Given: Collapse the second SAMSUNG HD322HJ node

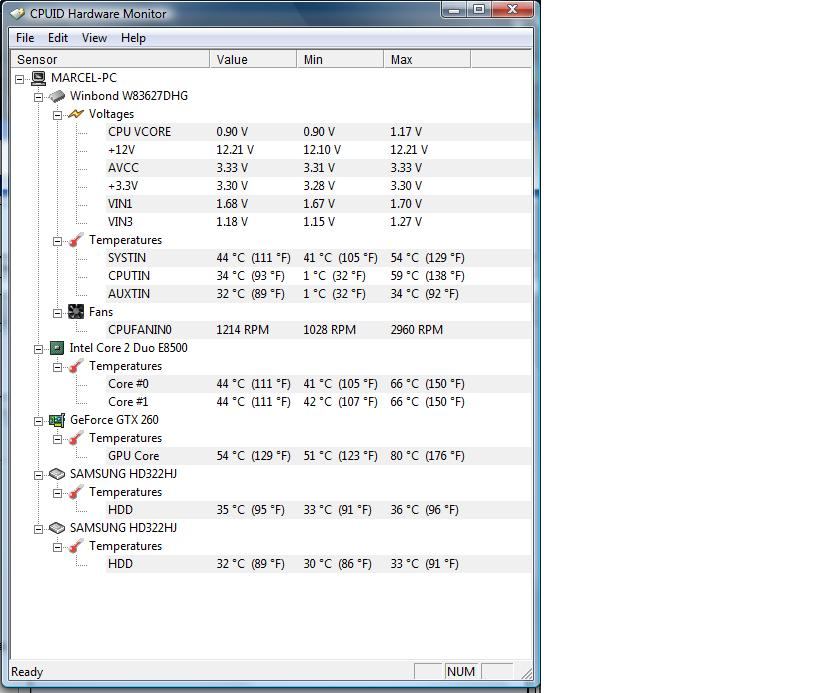Looking at the screenshot, I should (39, 529).
